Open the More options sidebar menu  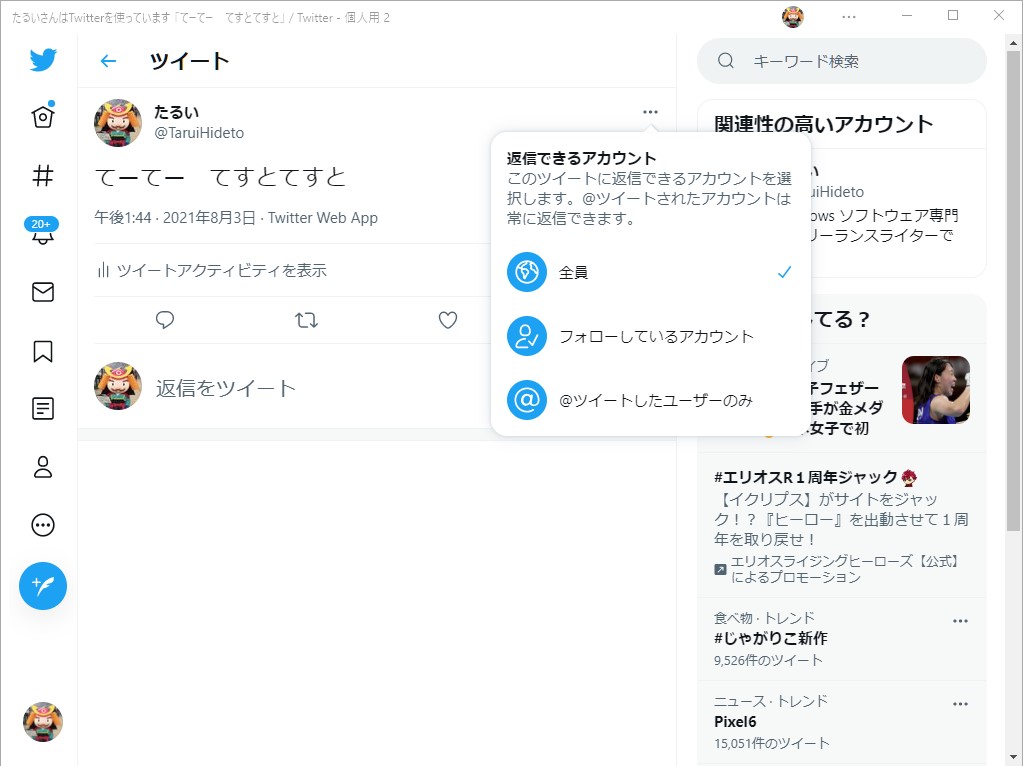(41, 525)
